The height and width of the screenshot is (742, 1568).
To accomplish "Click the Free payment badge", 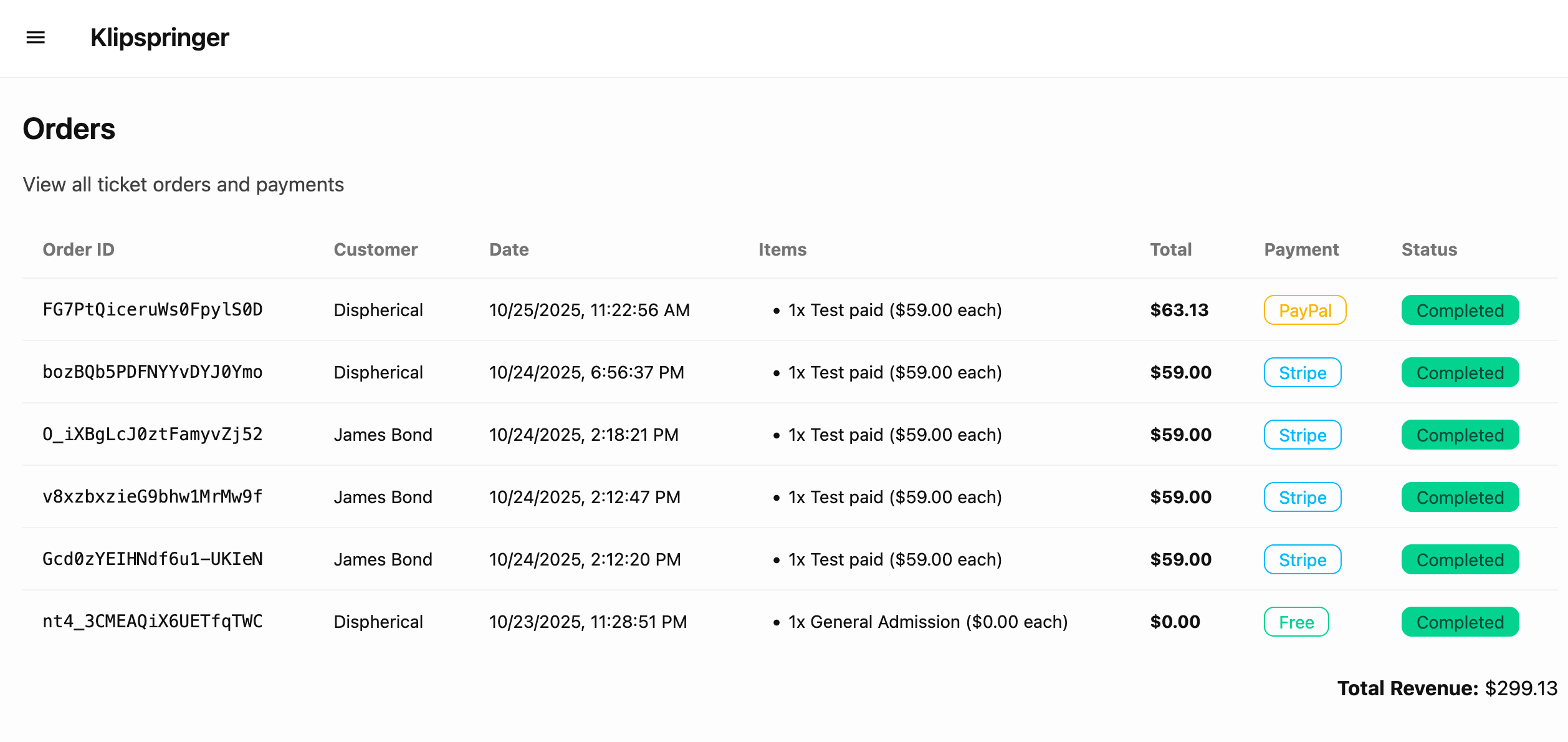I will [1296, 622].
